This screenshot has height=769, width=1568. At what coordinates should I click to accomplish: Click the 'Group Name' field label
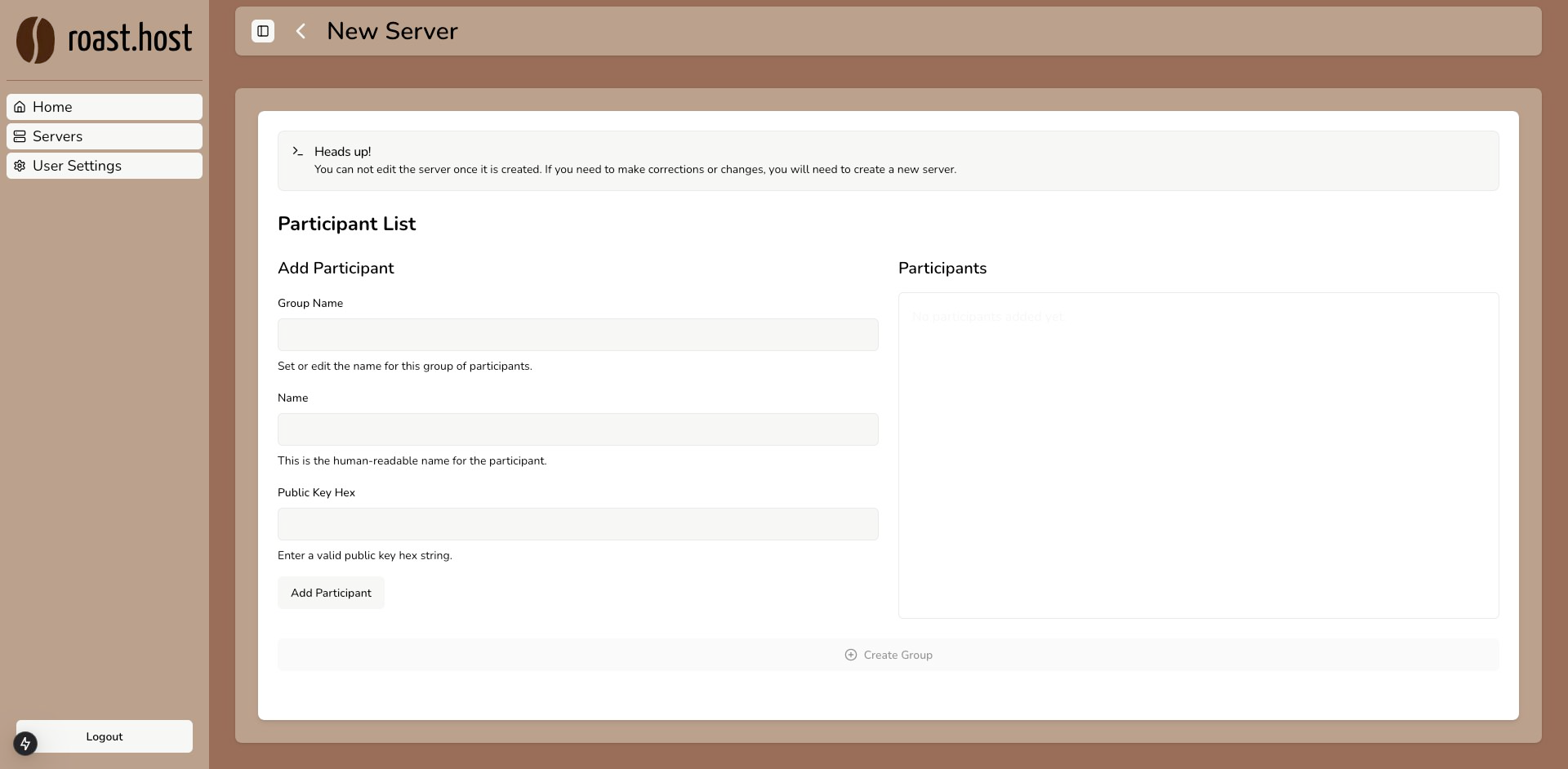coord(310,303)
